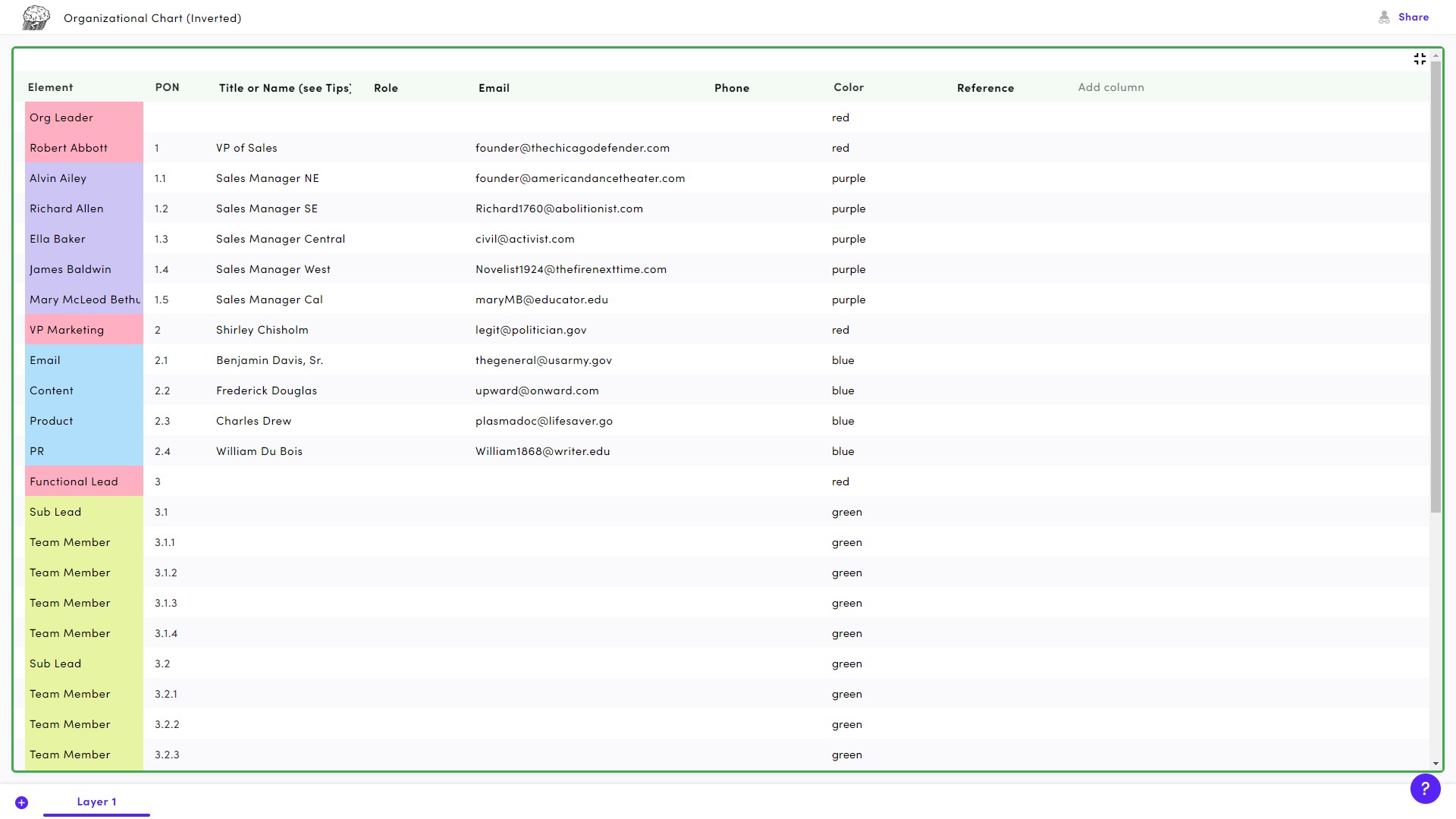Select the Layer 1 tab
Viewport: 1456px width, 819px height.
click(96, 802)
